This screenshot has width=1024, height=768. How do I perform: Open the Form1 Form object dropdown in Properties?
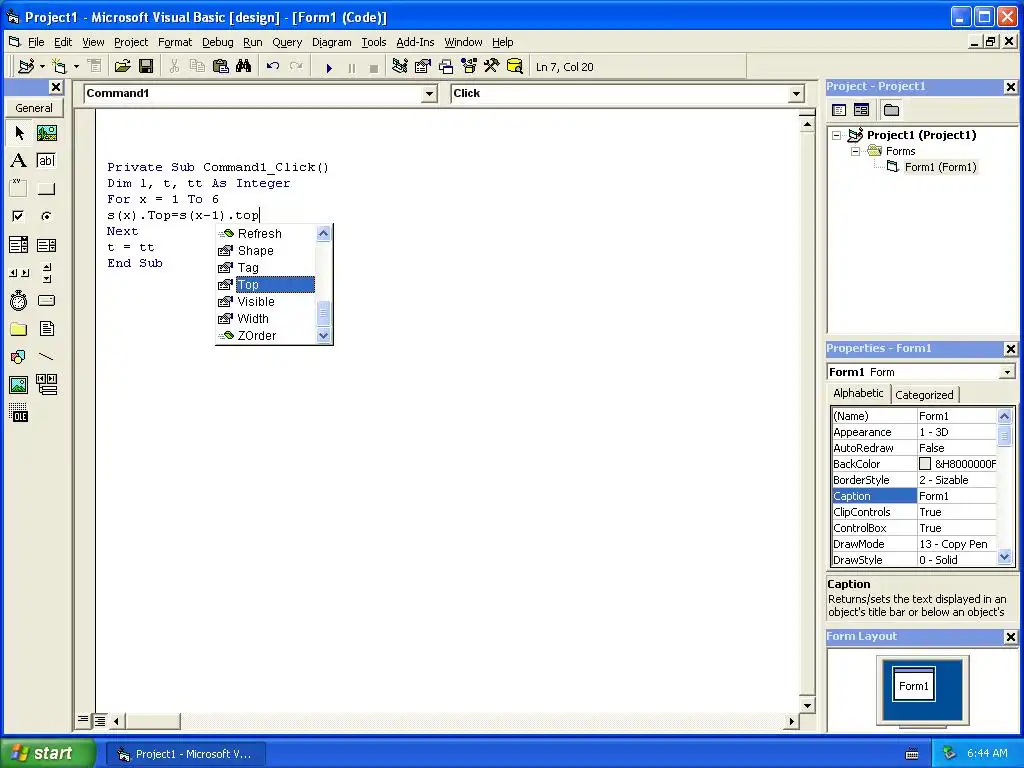click(x=1007, y=372)
